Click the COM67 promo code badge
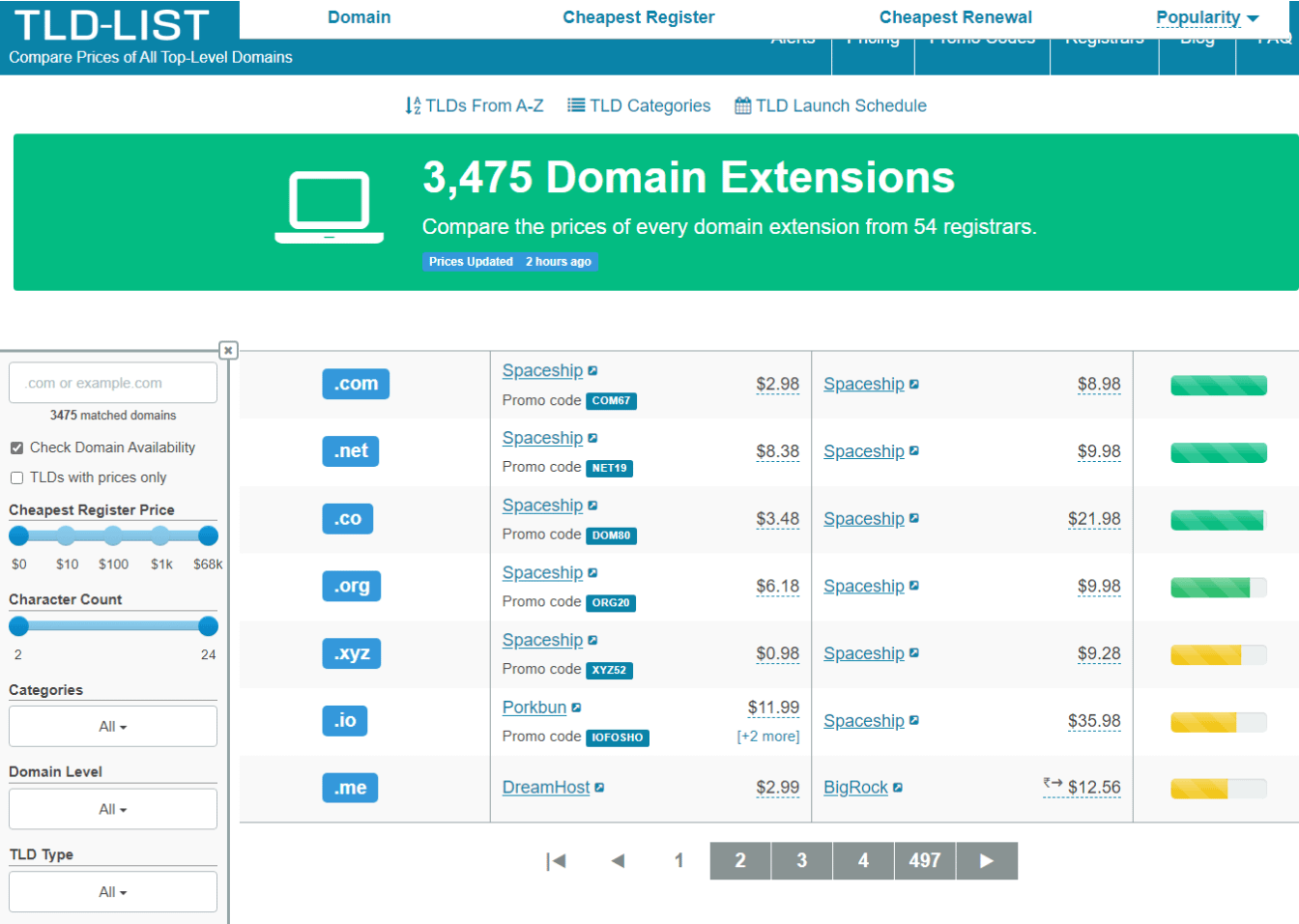 612,401
